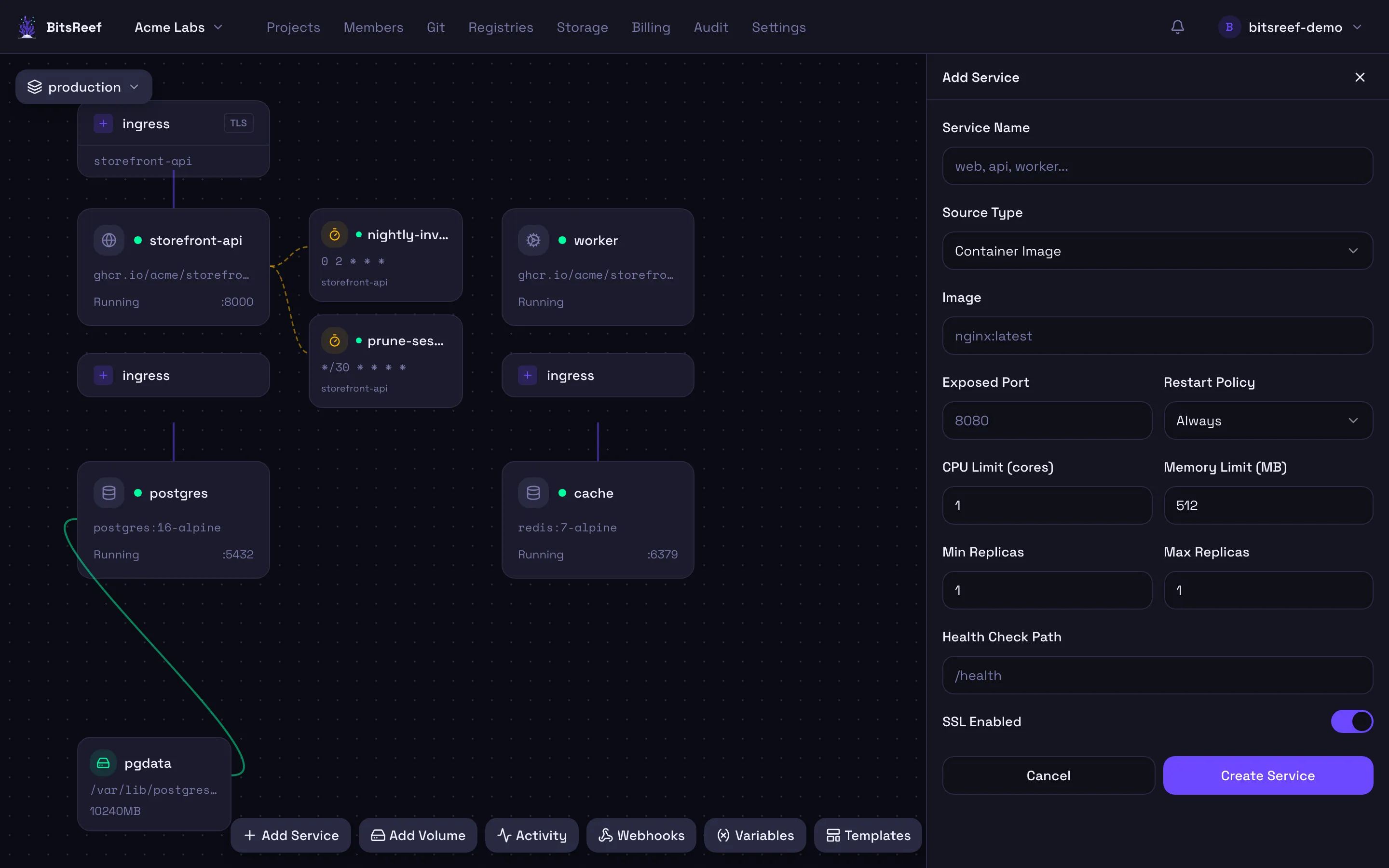Click the Exposed Port input field
Viewport: 1389px width, 868px height.
pyautogui.click(x=1047, y=420)
